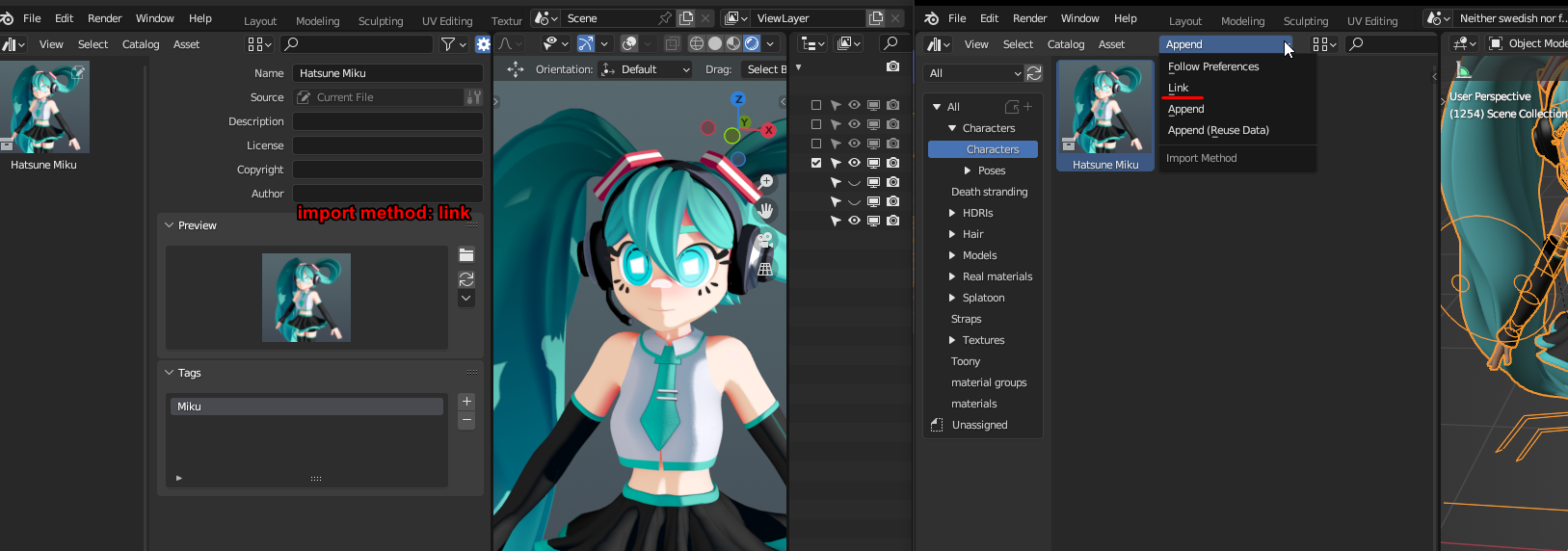Remove the ViewLayer with the X icon
Screen dimensions: 1568x551
(895, 18)
